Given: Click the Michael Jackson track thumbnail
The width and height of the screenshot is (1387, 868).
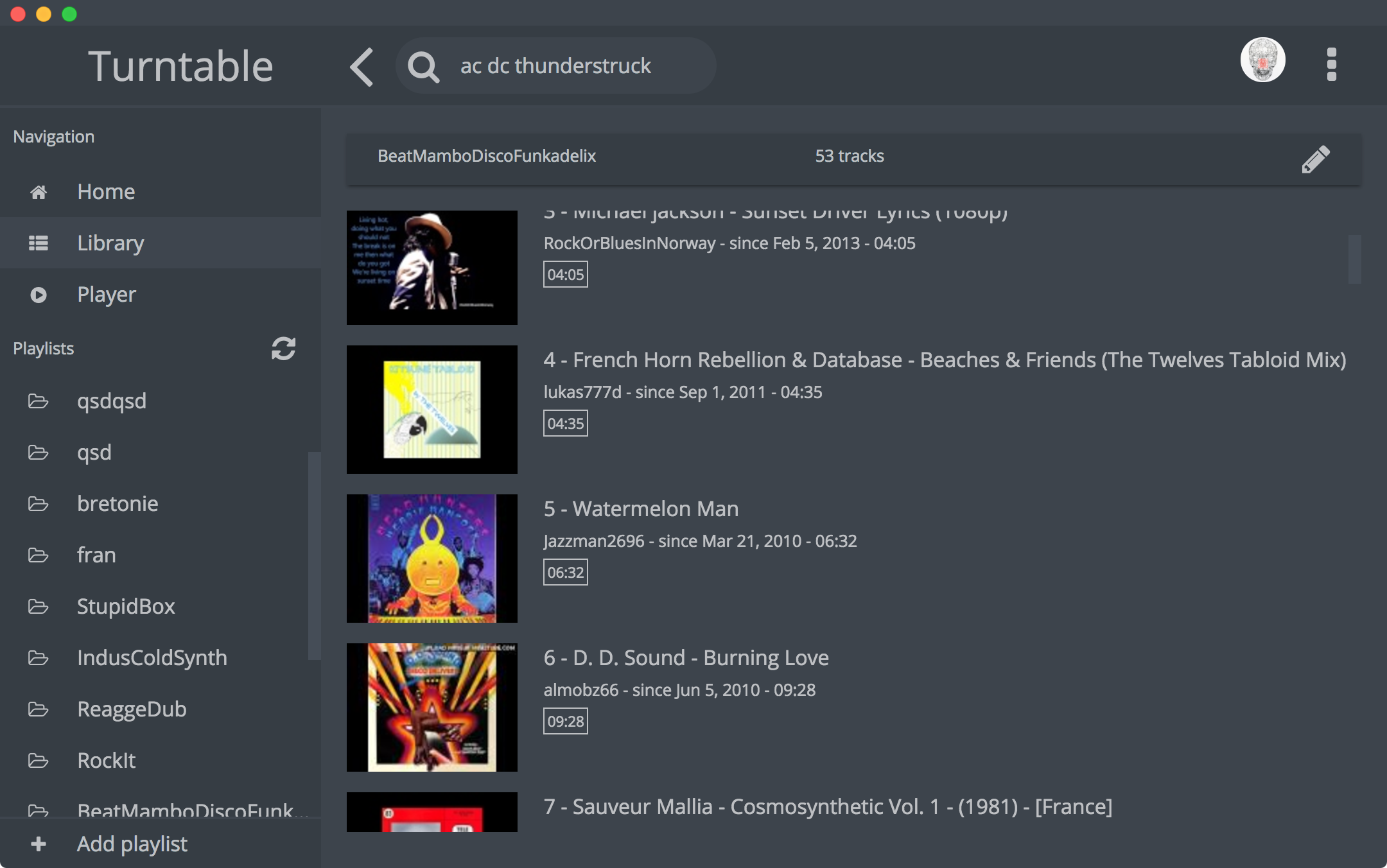Looking at the screenshot, I should 432,267.
